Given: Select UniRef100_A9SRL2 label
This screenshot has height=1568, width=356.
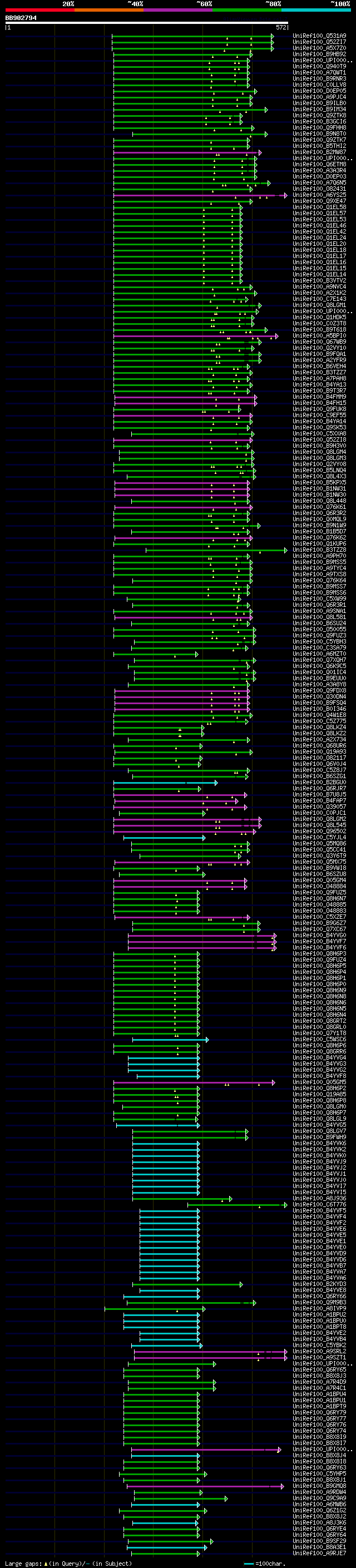Looking at the screenshot, I should [319, 1351].
